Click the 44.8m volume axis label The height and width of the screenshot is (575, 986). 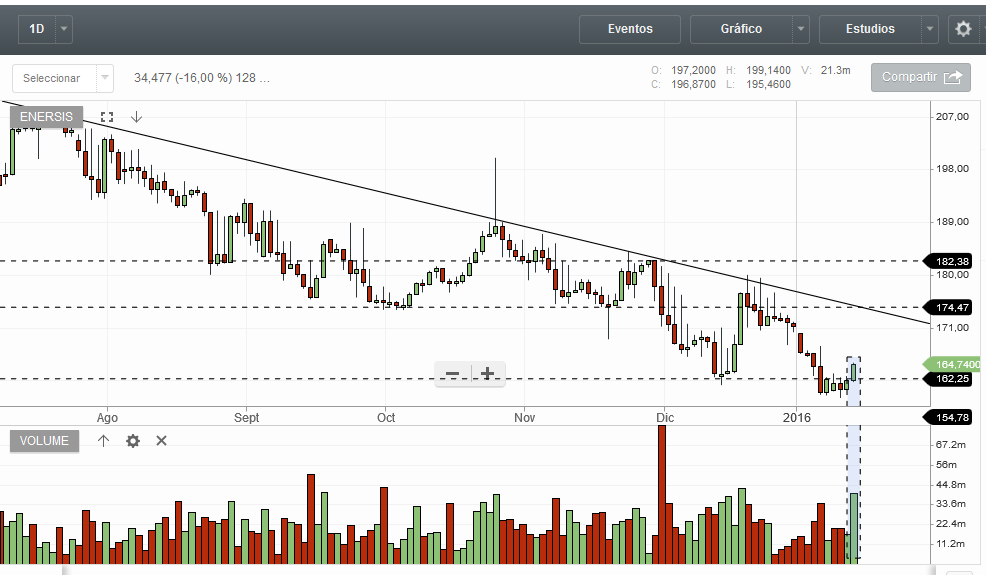coord(951,484)
